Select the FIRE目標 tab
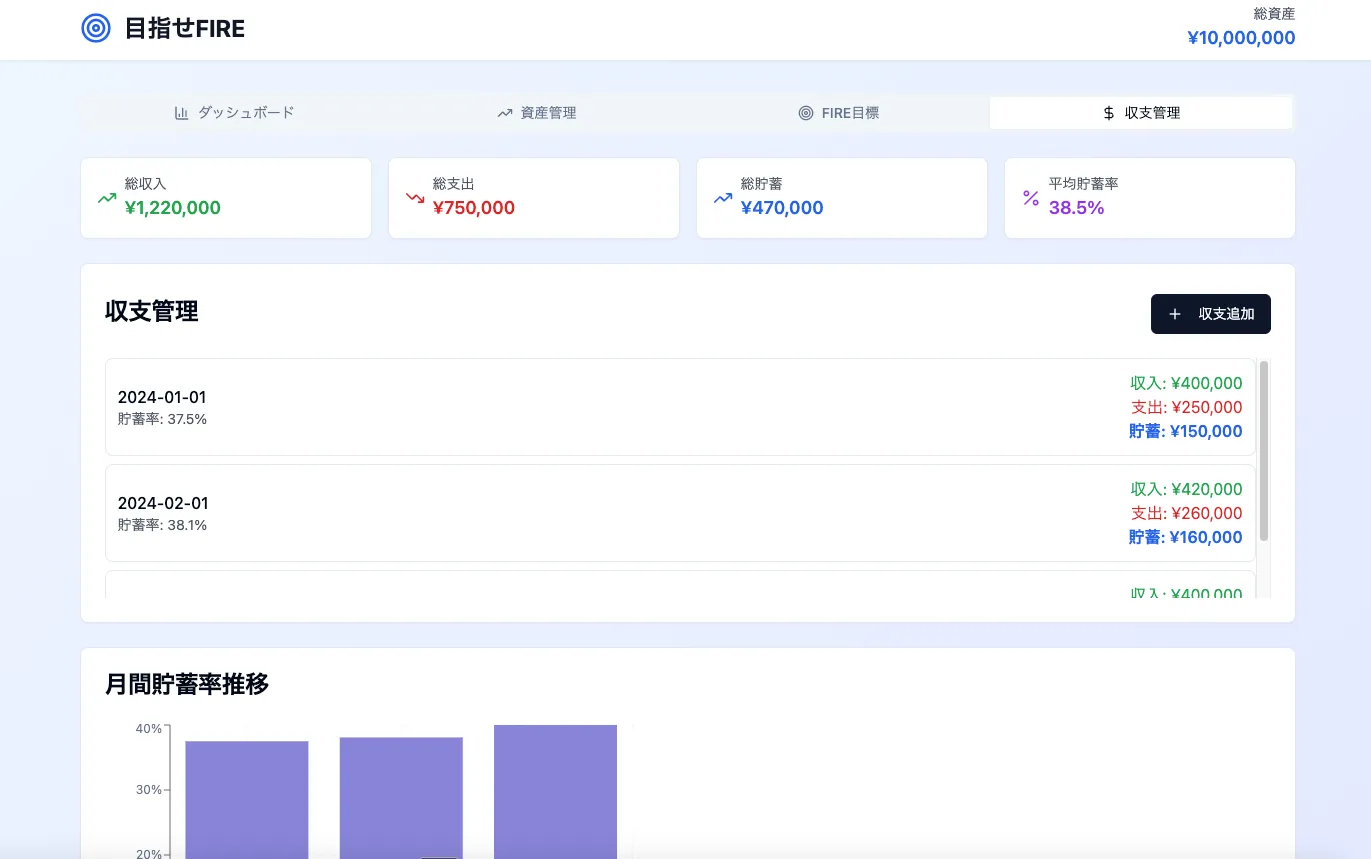The height and width of the screenshot is (859, 1371). (x=839, y=113)
